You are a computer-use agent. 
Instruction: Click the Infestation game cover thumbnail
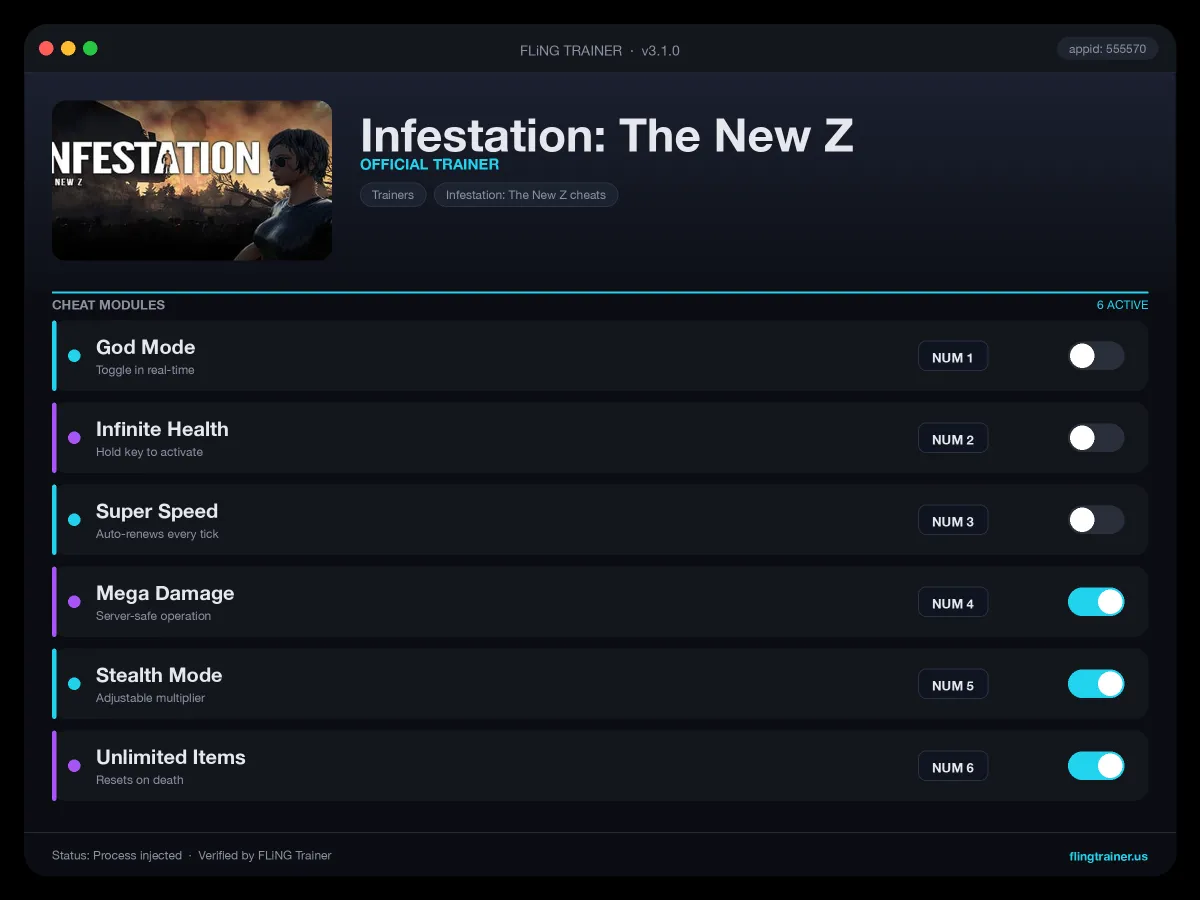[x=192, y=180]
